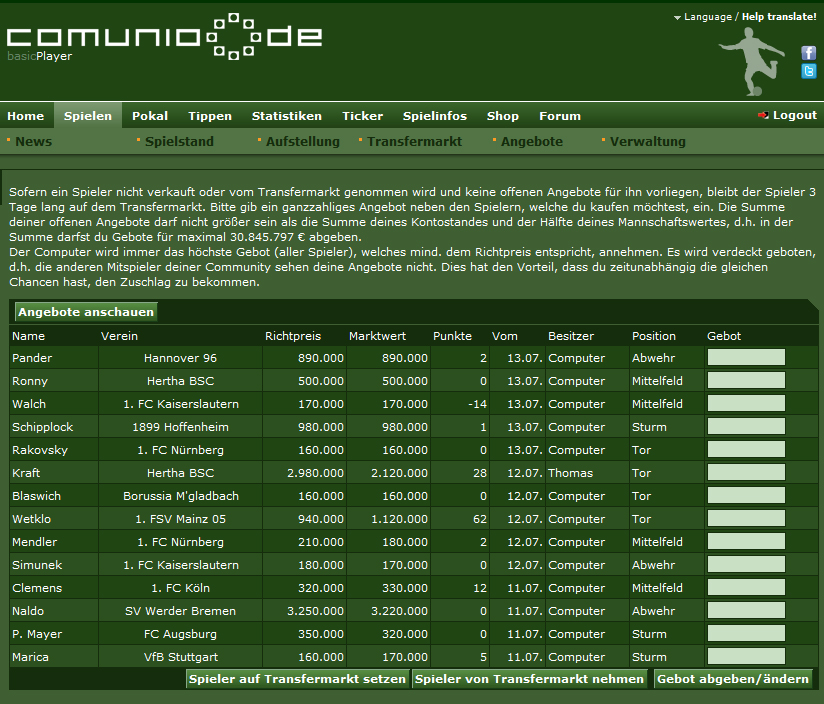Click the bid field for Walch

746,403
